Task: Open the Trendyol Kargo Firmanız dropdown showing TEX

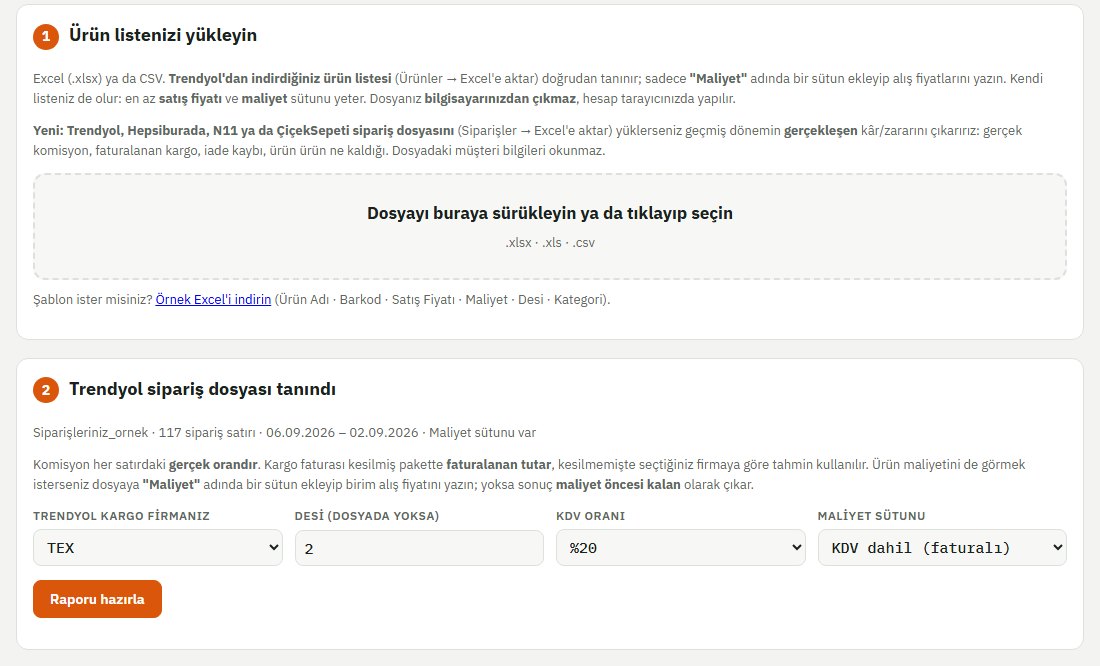Action: [x=158, y=547]
